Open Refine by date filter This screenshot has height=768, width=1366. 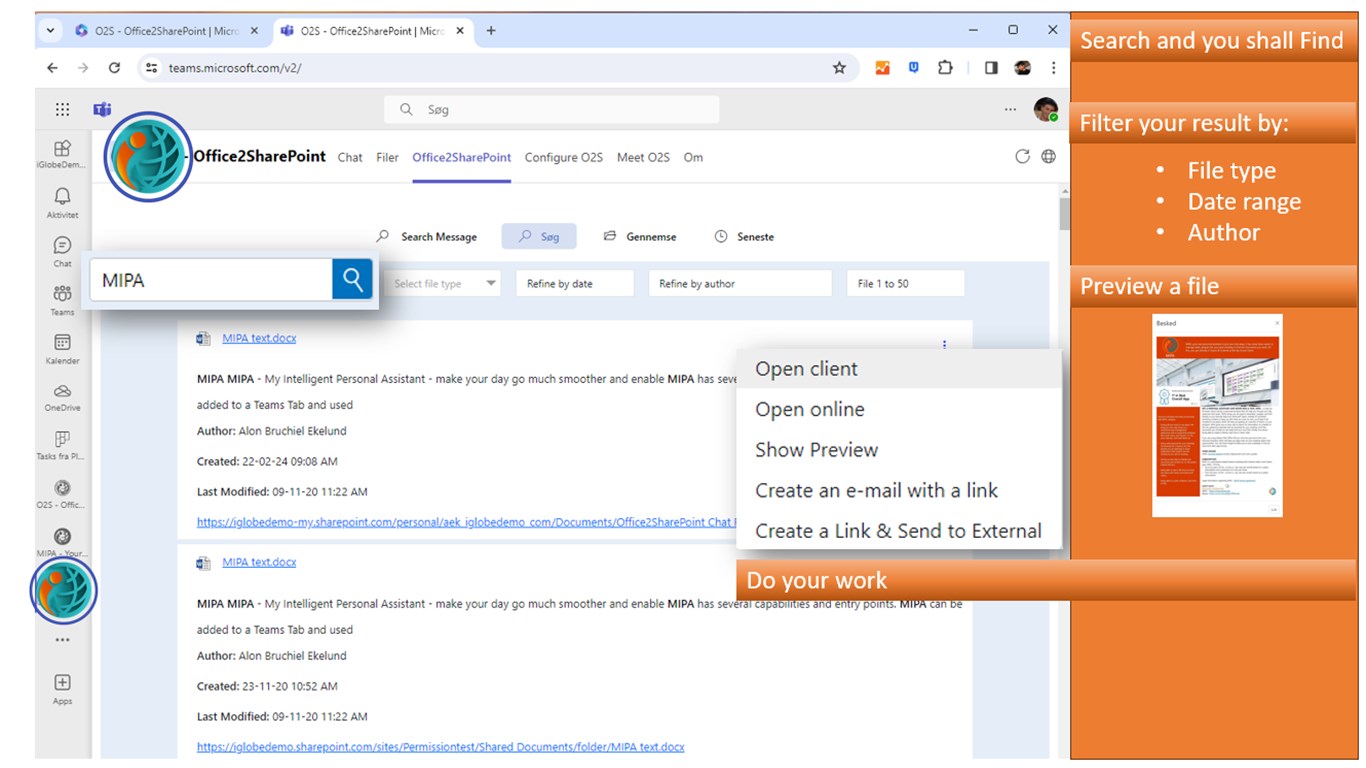click(x=575, y=283)
